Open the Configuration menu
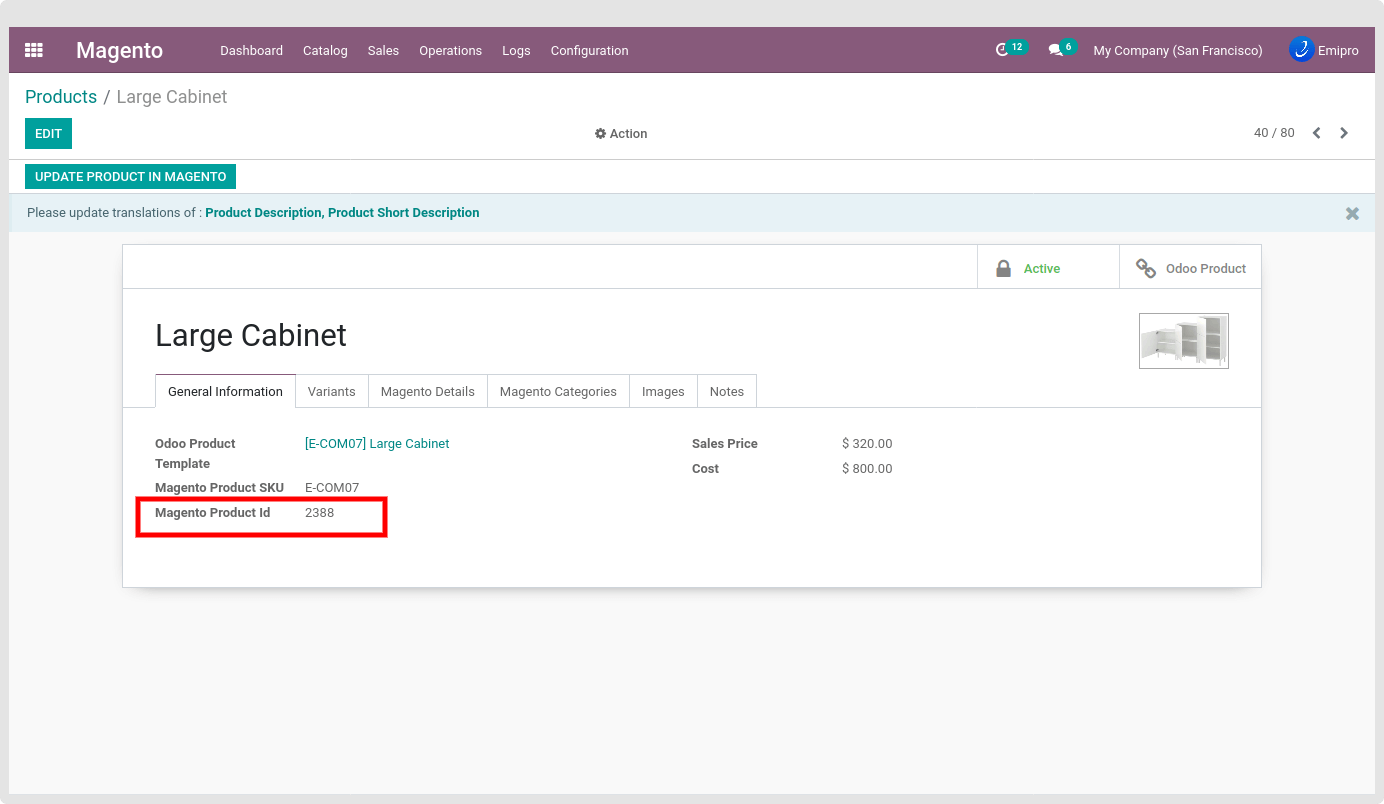The width and height of the screenshot is (1384, 804). pyautogui.click(x=589, y=50)
